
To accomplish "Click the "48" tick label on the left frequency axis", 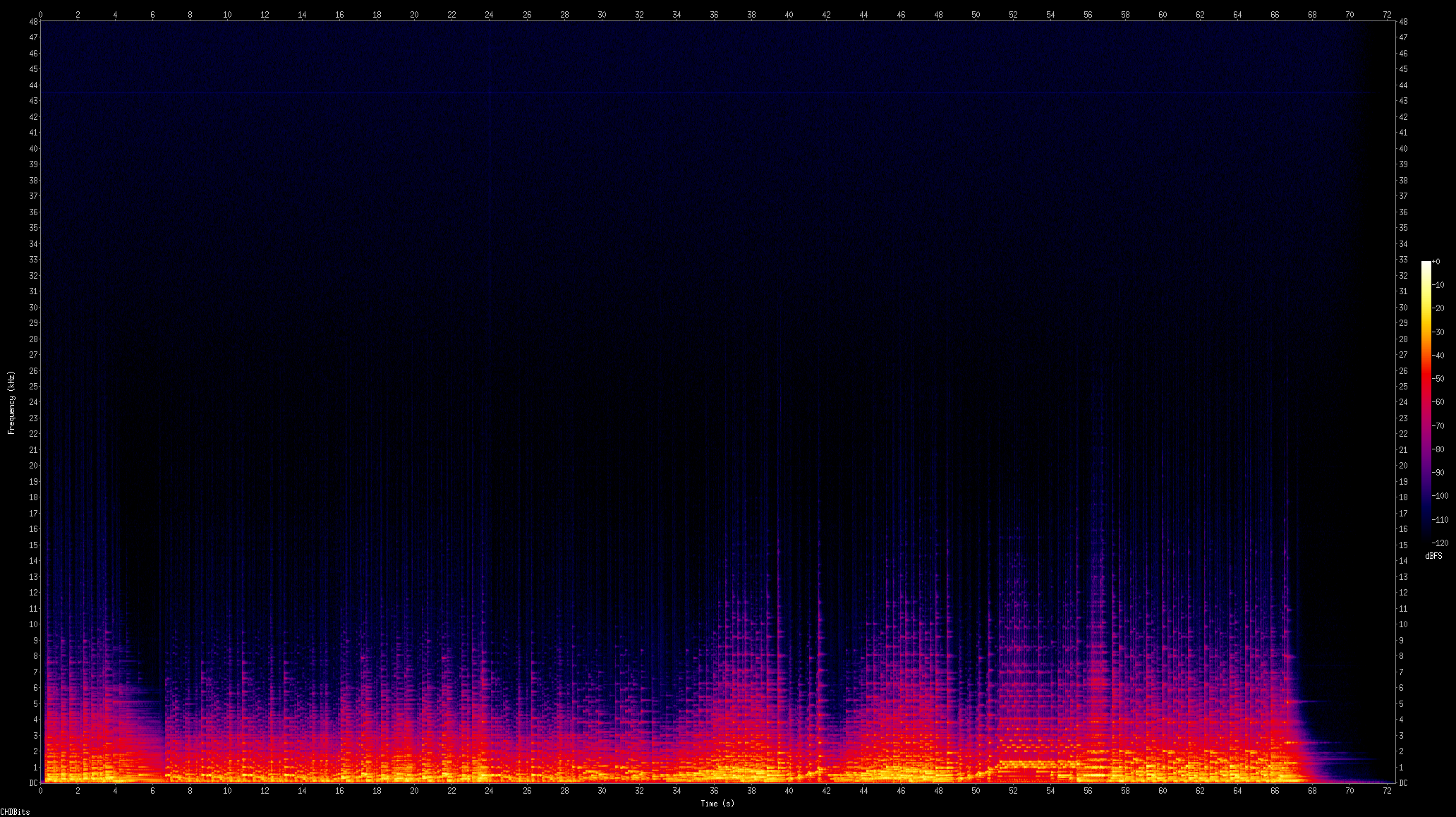I will point(34,22).
